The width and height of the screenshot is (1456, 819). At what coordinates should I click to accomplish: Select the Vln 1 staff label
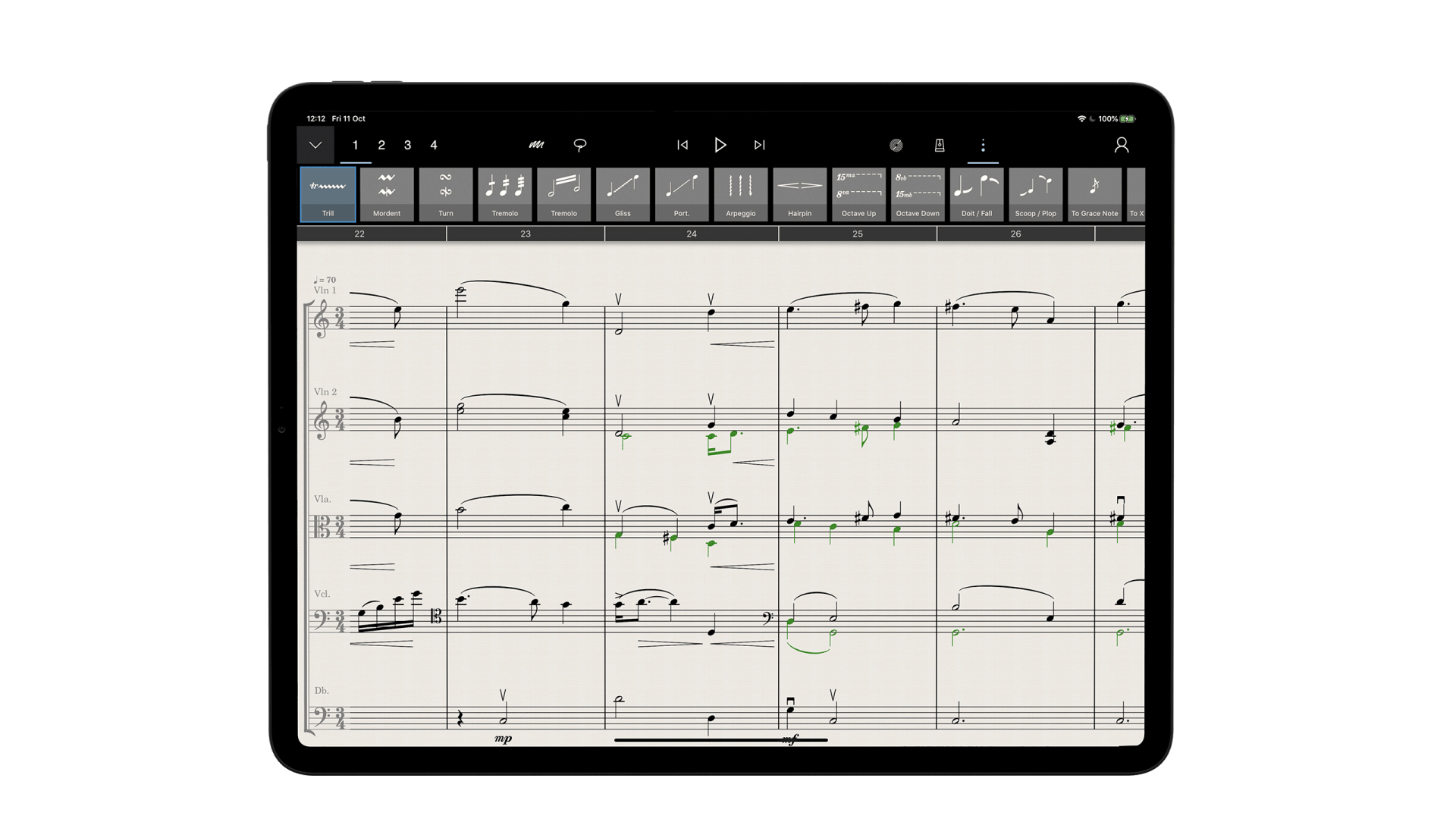(x=325, y=290)
